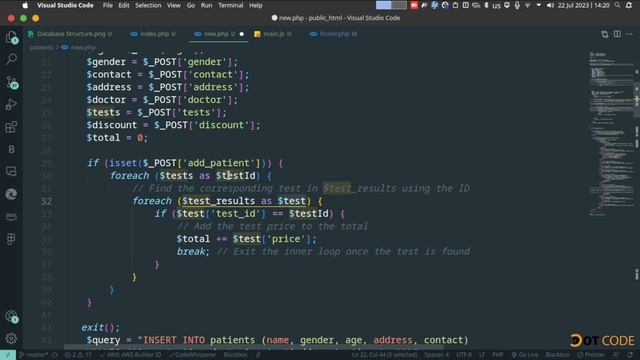This screenshot has height=360, width=640.
Task: Click the unsaved dot on new.php tab
Action: [242, 34]
